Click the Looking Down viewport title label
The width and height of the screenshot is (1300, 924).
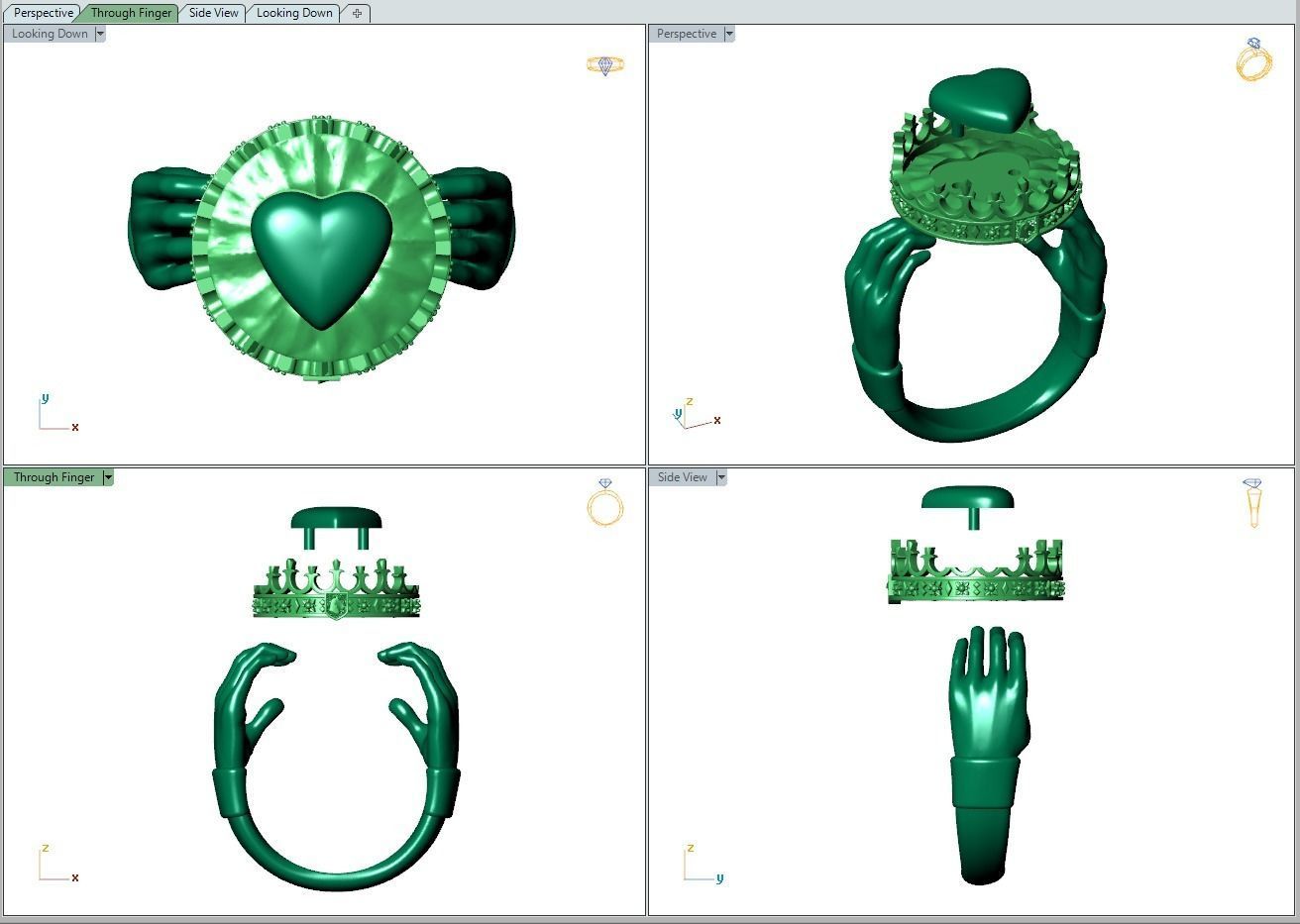click(50, 34)
